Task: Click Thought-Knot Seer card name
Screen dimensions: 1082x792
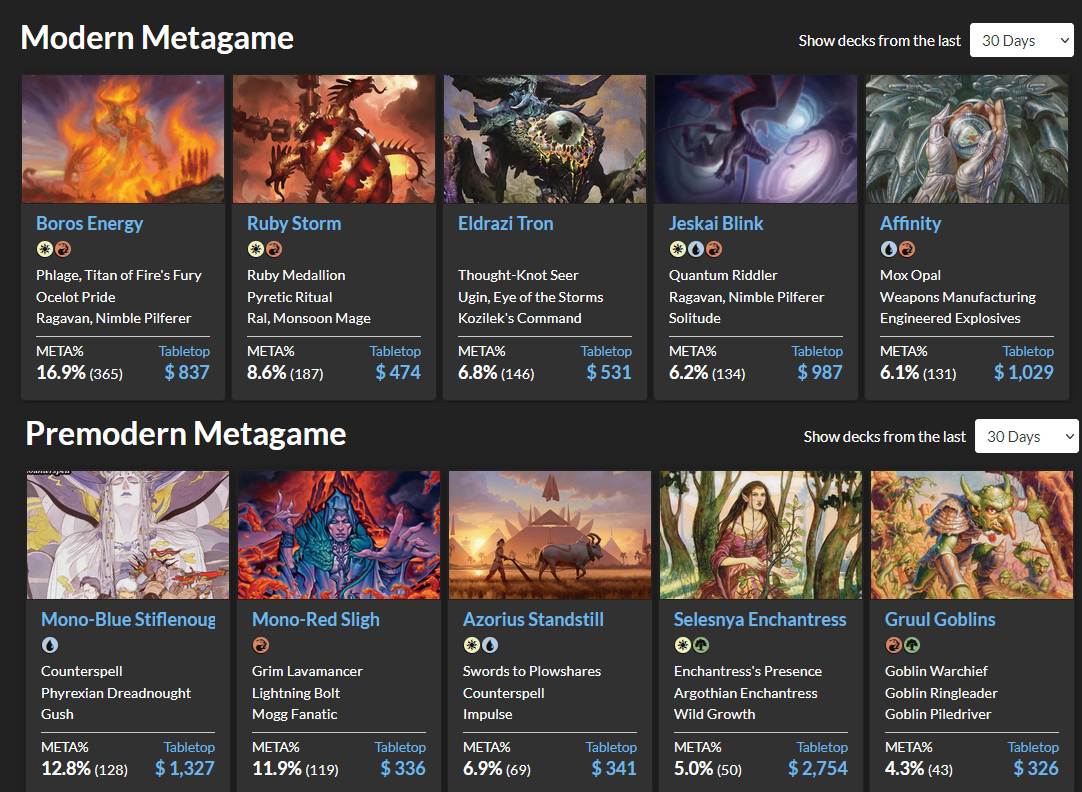Action: tap(518, 275)
